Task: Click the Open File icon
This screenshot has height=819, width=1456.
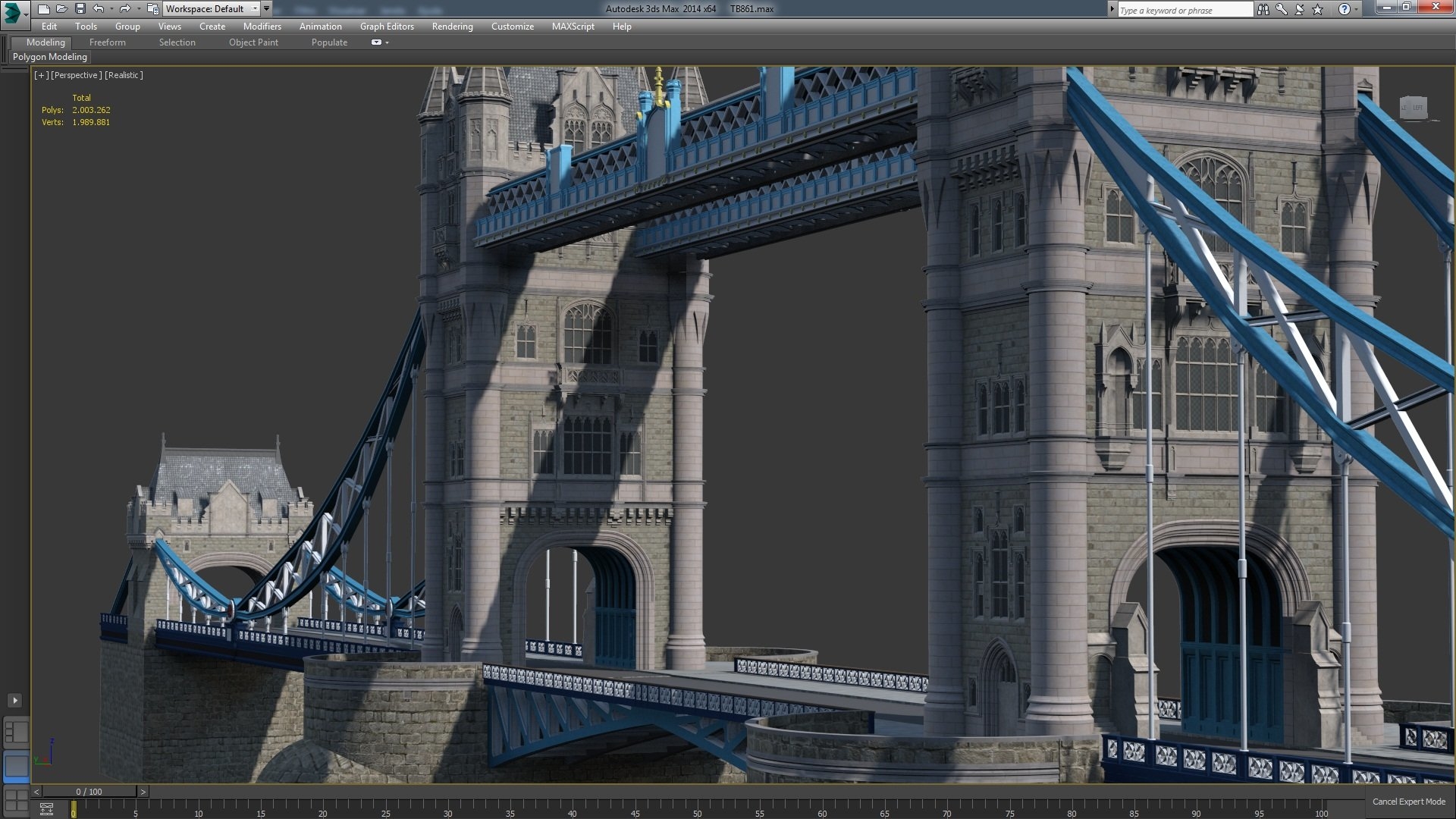Action: 61,9
